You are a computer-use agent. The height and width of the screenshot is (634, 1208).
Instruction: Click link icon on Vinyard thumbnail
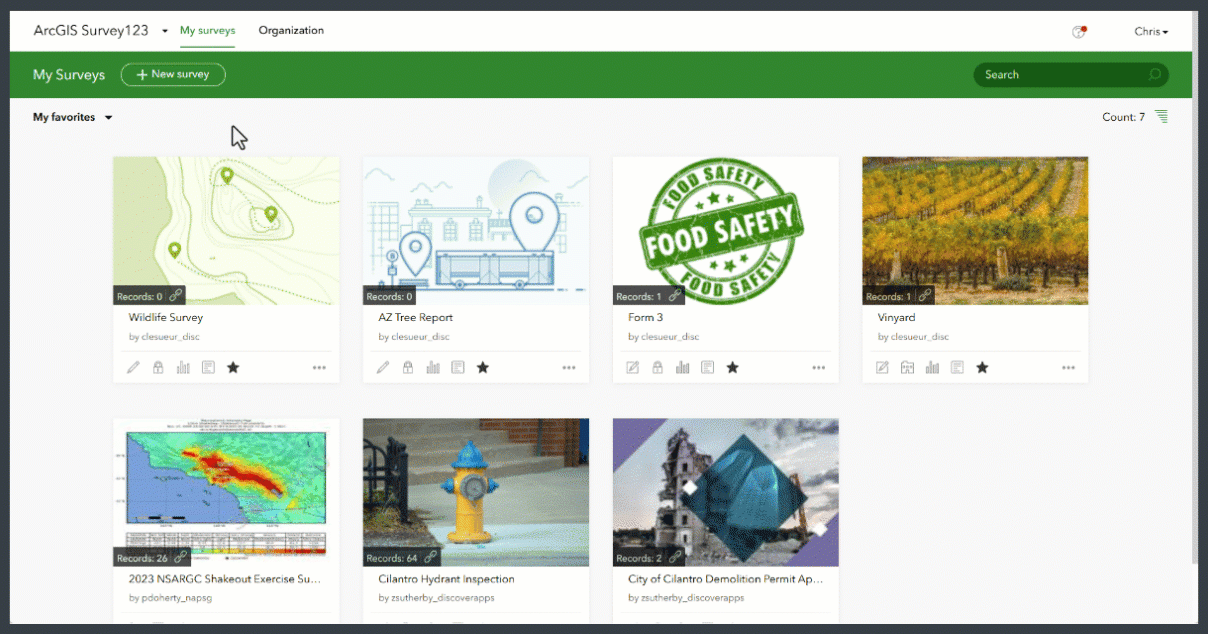click(926, 296)
